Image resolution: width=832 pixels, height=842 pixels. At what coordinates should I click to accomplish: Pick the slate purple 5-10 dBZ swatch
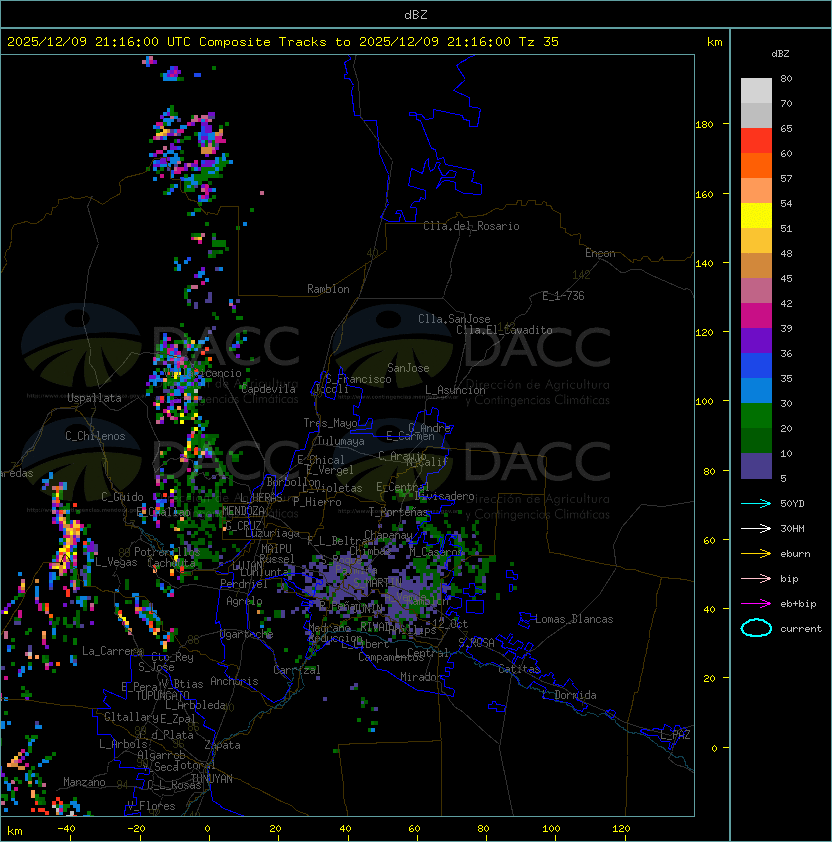pos(756,466)
